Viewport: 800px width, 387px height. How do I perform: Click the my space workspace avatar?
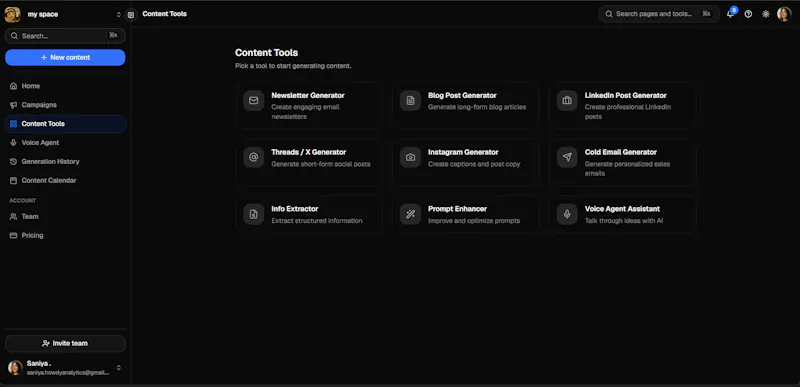(12, 14)
